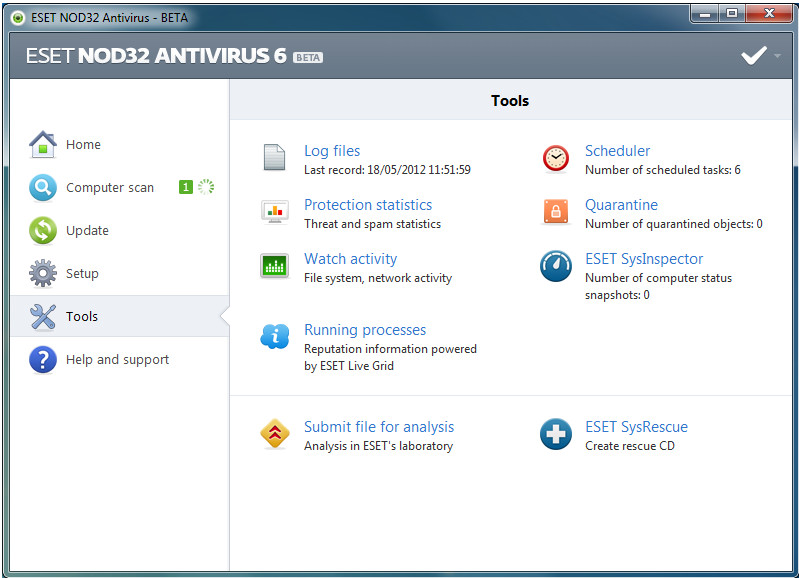The width and height of the screenshot is (799, 578).
Task: Click 'Number of scheduled tasks: 6' text
Action: [662, 170]
